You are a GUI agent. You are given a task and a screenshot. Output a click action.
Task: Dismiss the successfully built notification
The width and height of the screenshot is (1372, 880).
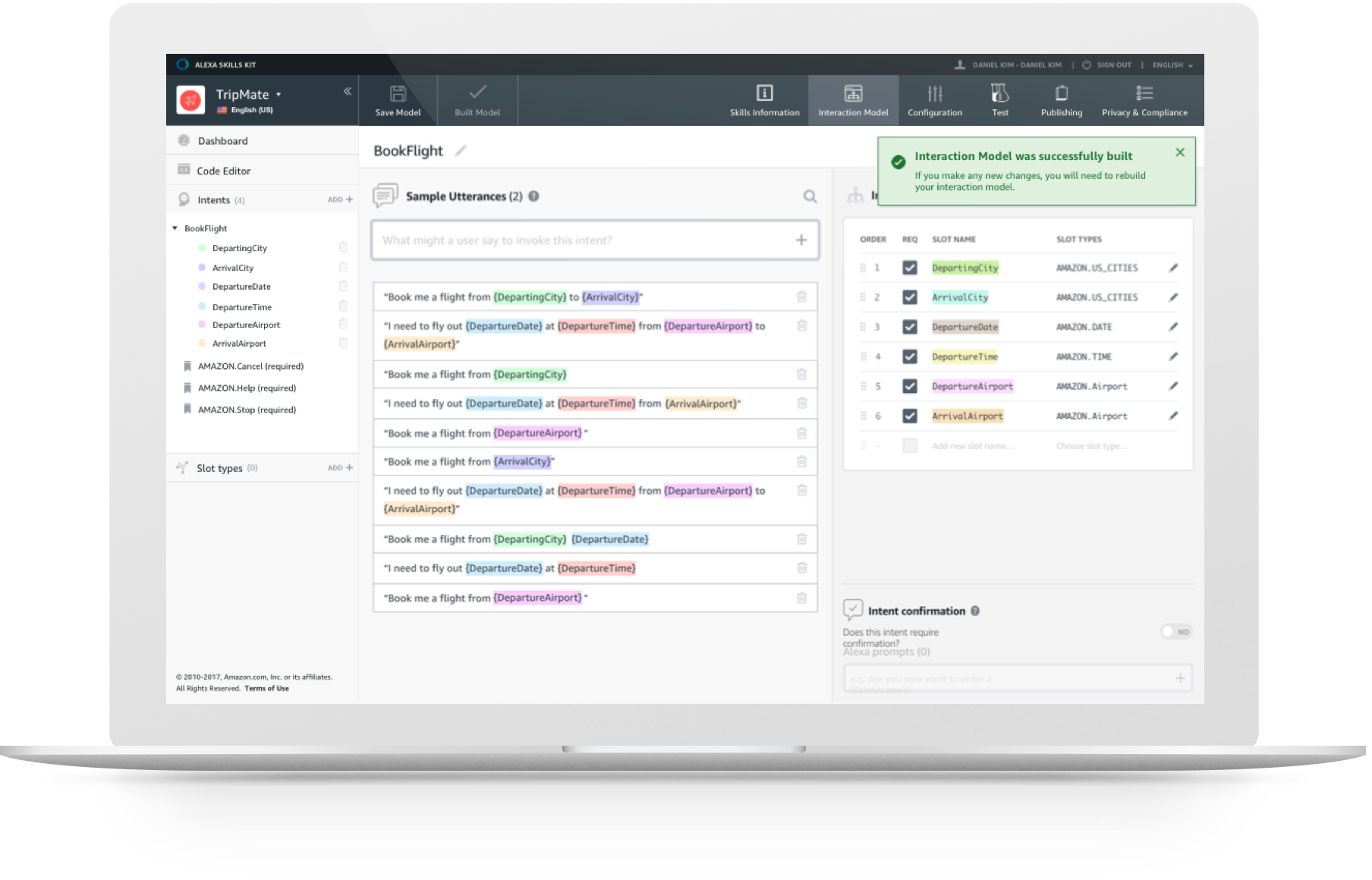1180,152
